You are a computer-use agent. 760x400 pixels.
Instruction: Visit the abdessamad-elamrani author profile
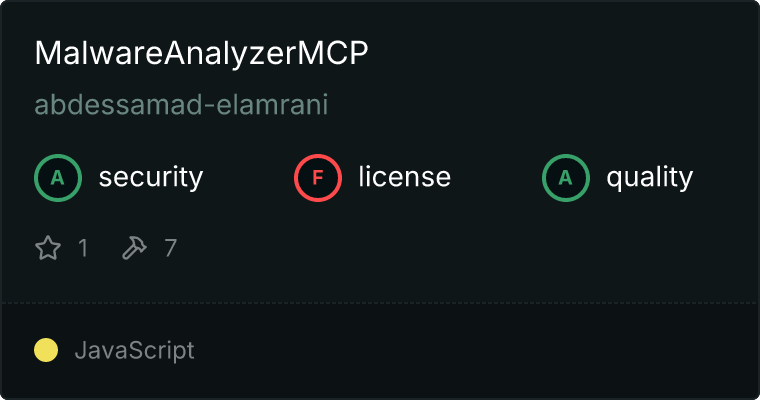(x=181, y=105)
